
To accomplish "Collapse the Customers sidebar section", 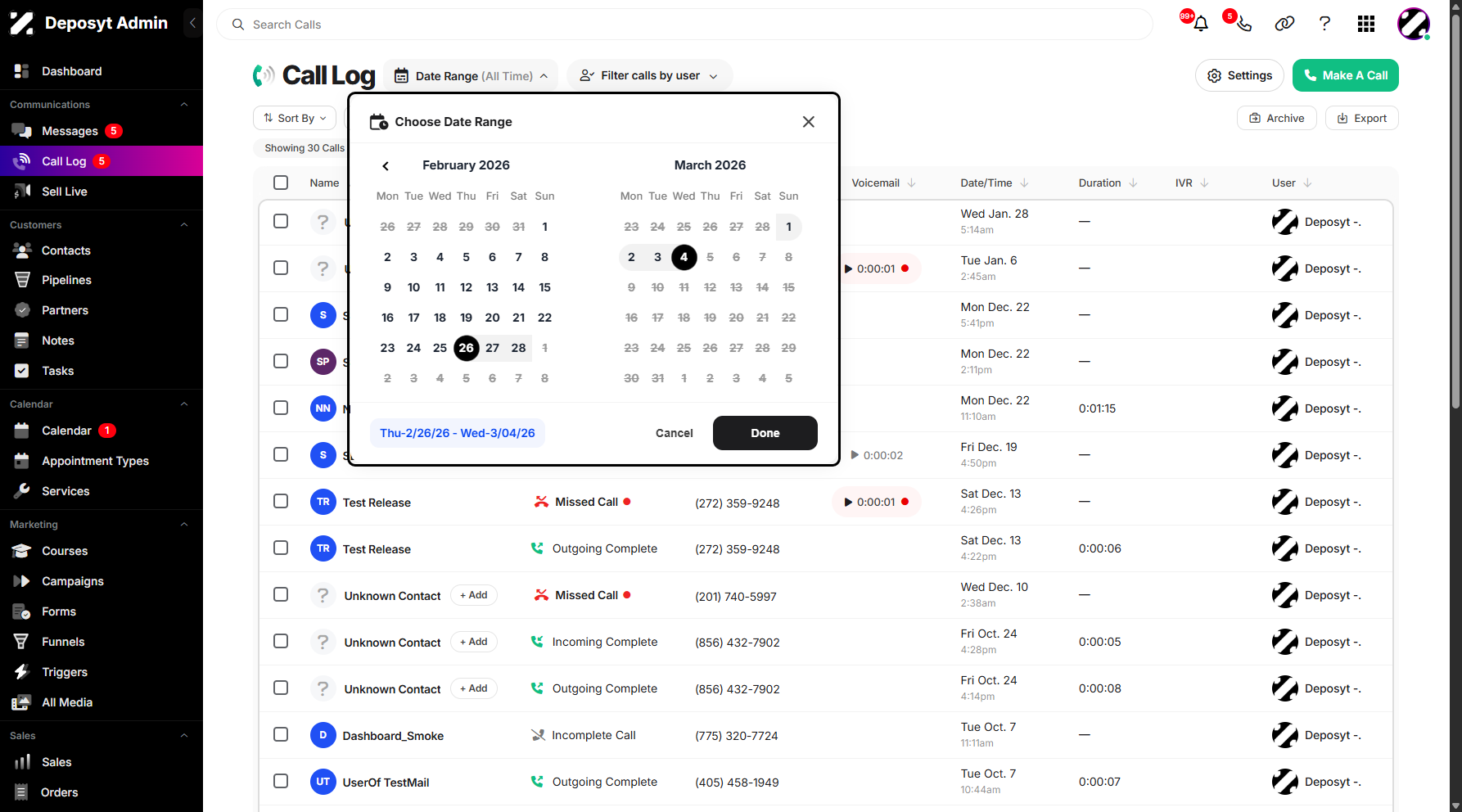I will click(184, 225).
